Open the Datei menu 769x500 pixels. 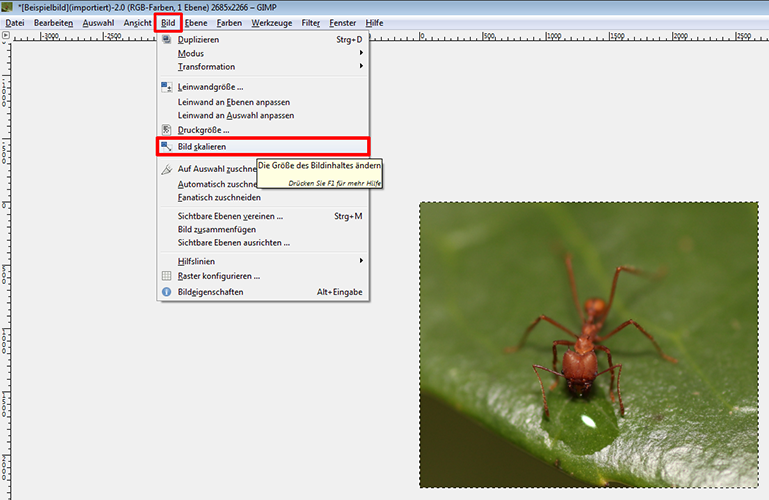tap(15, 22)
